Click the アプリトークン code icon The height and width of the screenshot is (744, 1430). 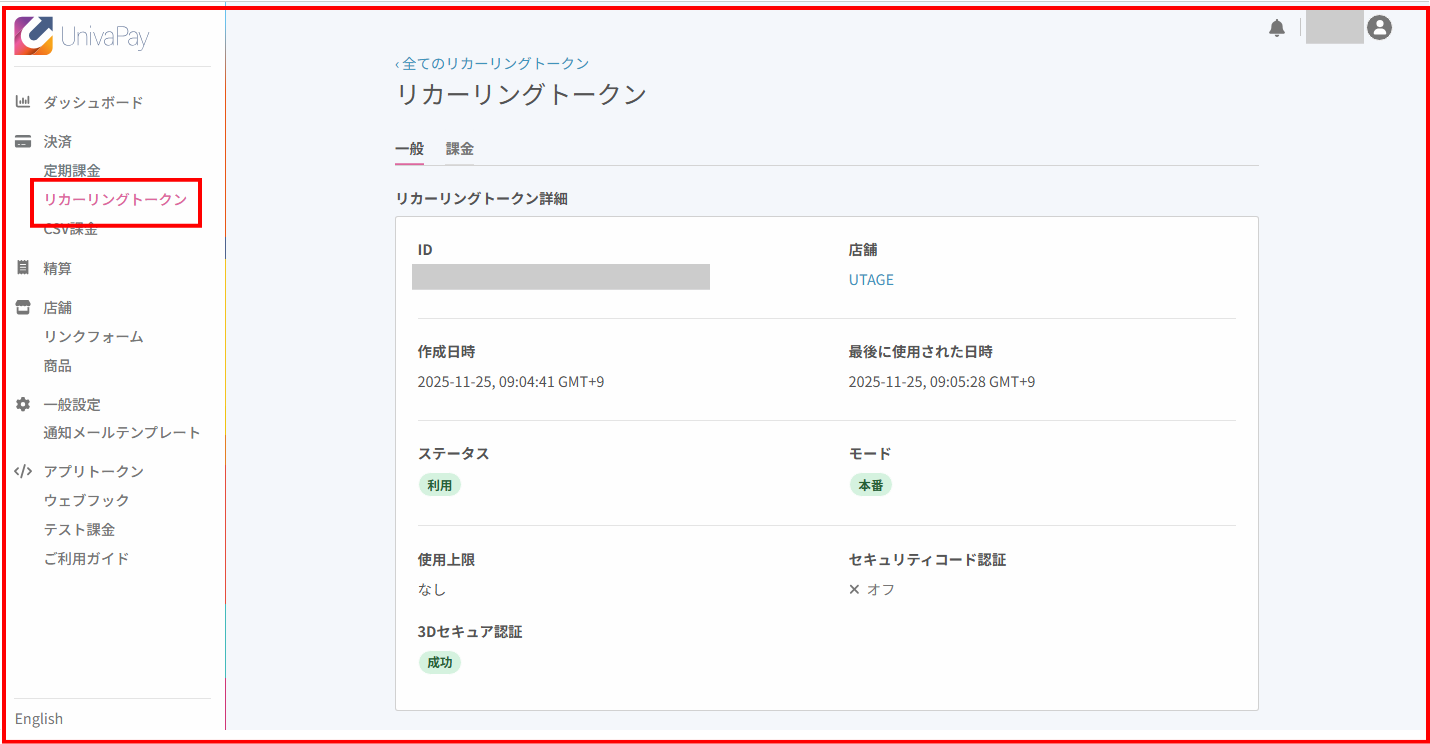23,471
